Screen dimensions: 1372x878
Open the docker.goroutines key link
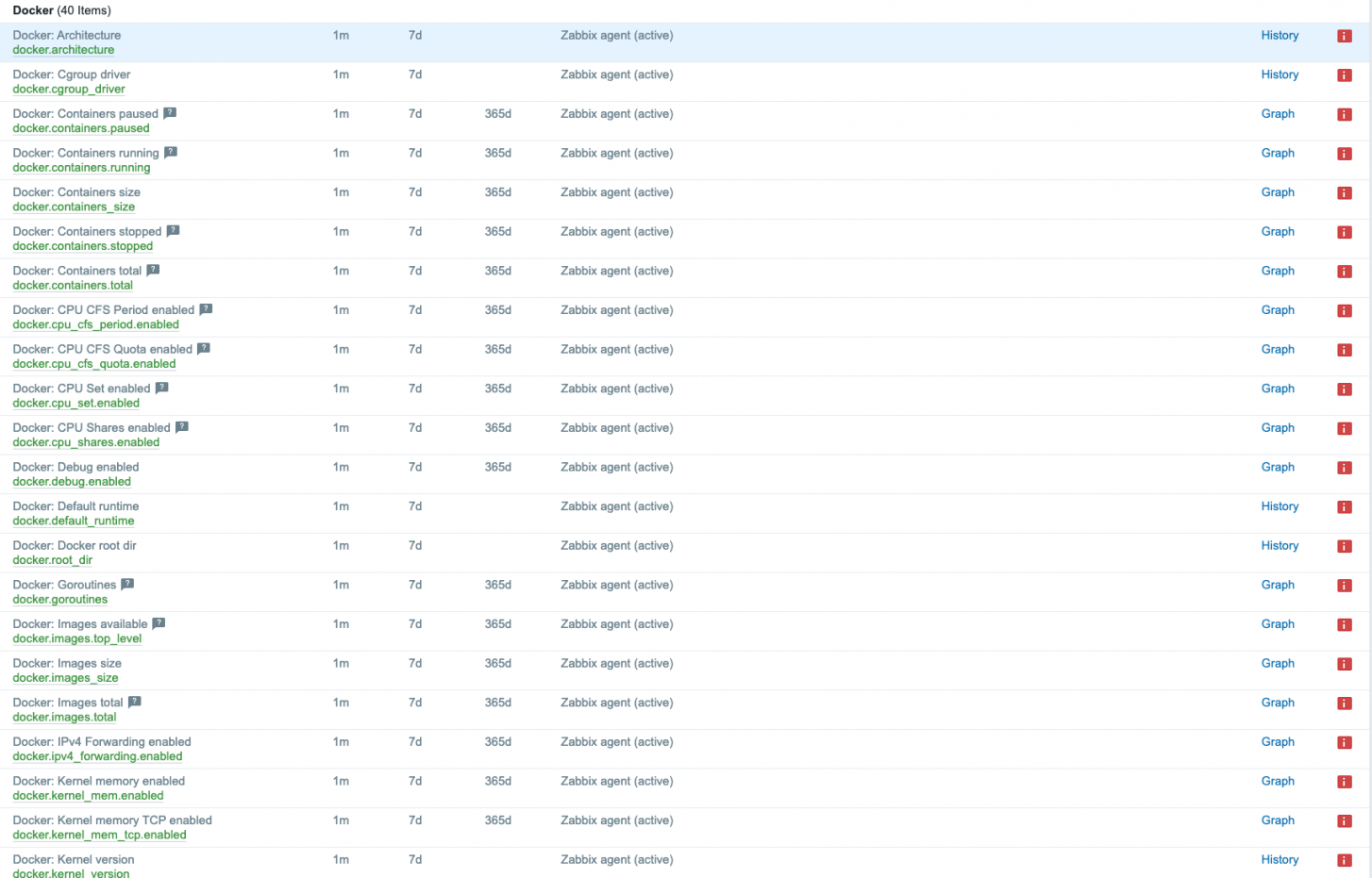click(60, 600)
